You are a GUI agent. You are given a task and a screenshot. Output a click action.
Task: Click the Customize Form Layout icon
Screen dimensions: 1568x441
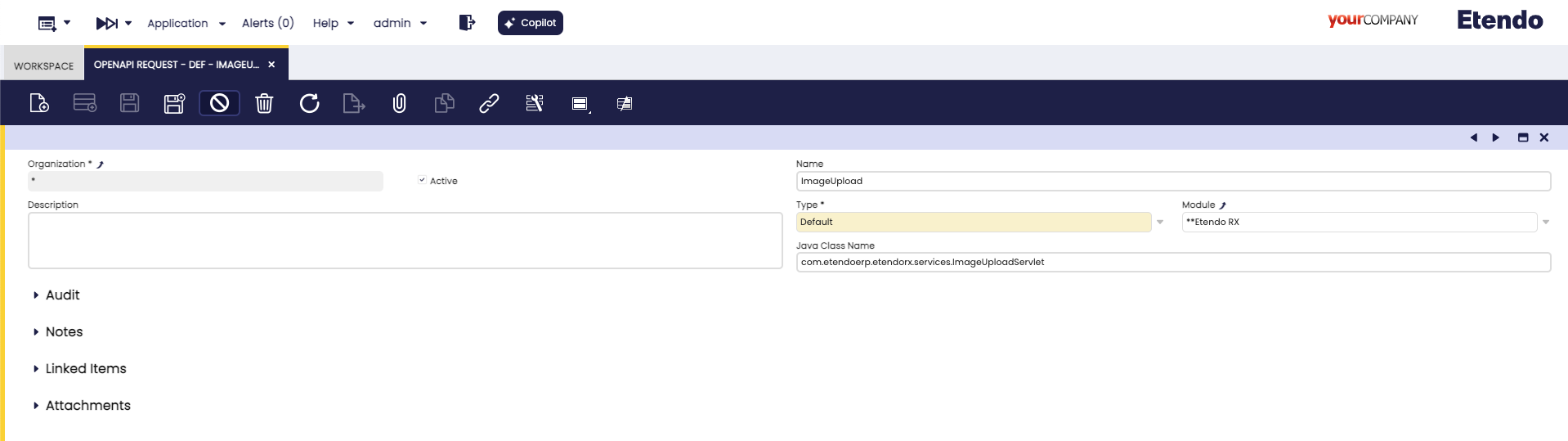tap(535, 103)
